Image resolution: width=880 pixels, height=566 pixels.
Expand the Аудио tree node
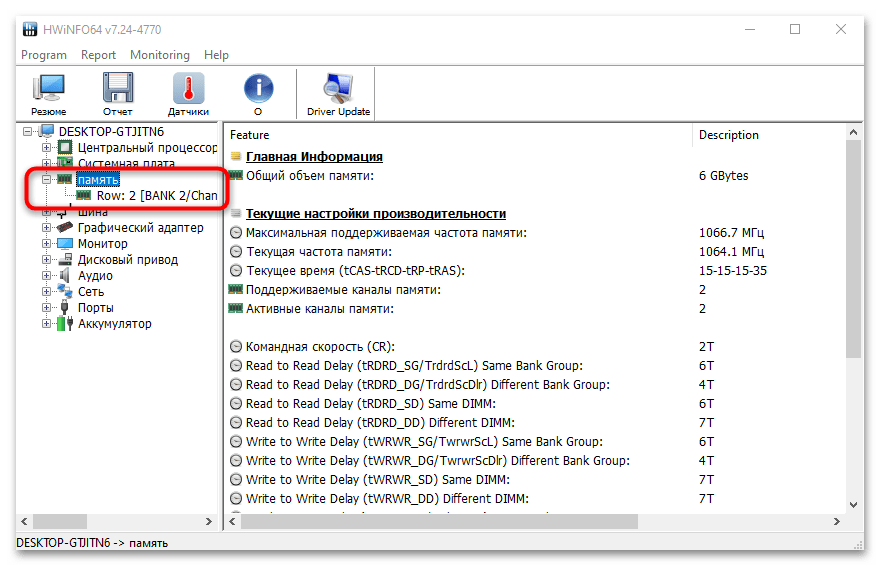point(46,275)
